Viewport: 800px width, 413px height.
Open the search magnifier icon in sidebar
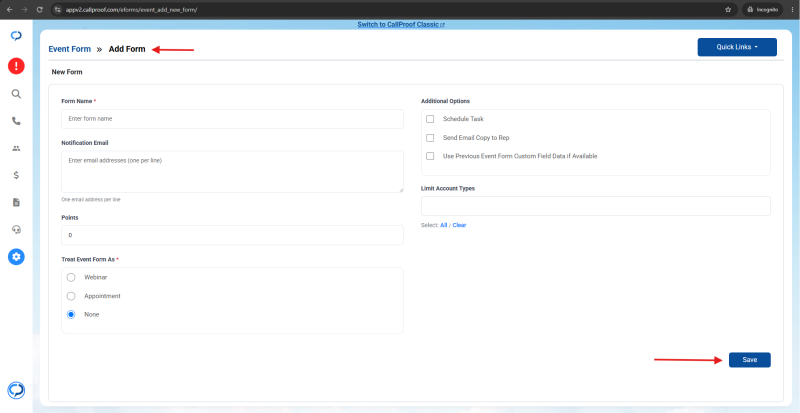(16, 94)
